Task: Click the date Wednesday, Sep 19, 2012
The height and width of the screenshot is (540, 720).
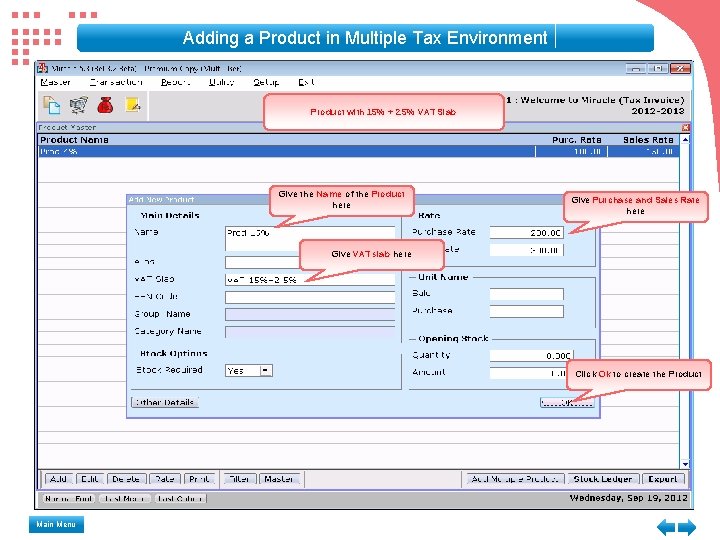Action: (x=629, y=498)
